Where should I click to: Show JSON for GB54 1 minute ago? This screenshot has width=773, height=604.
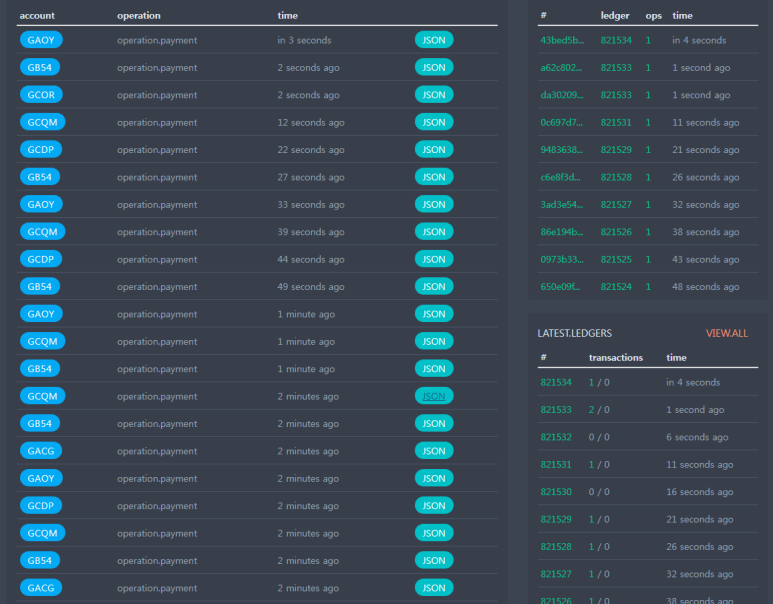pos(434,368)
